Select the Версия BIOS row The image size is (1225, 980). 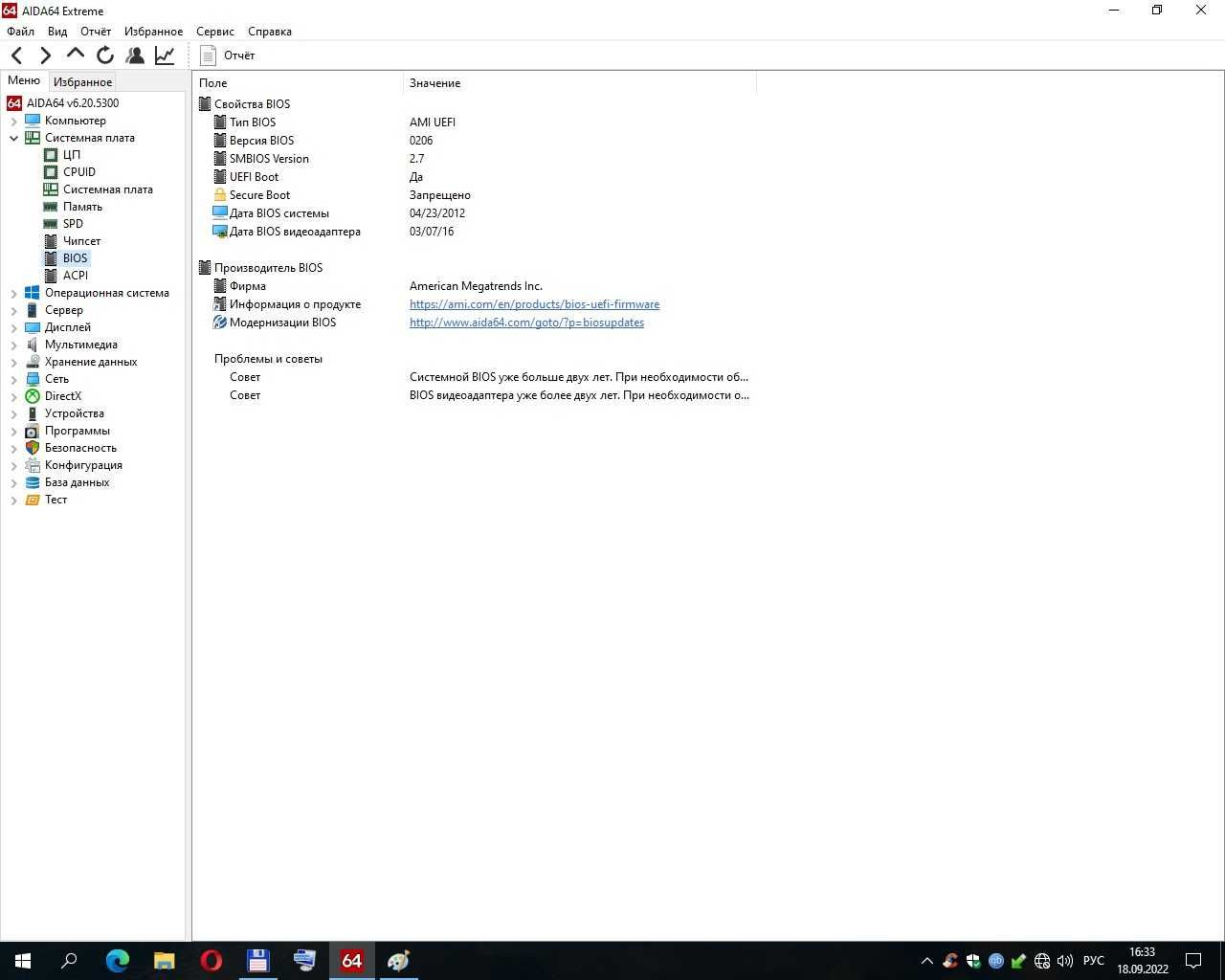click(x=474, y=141)
